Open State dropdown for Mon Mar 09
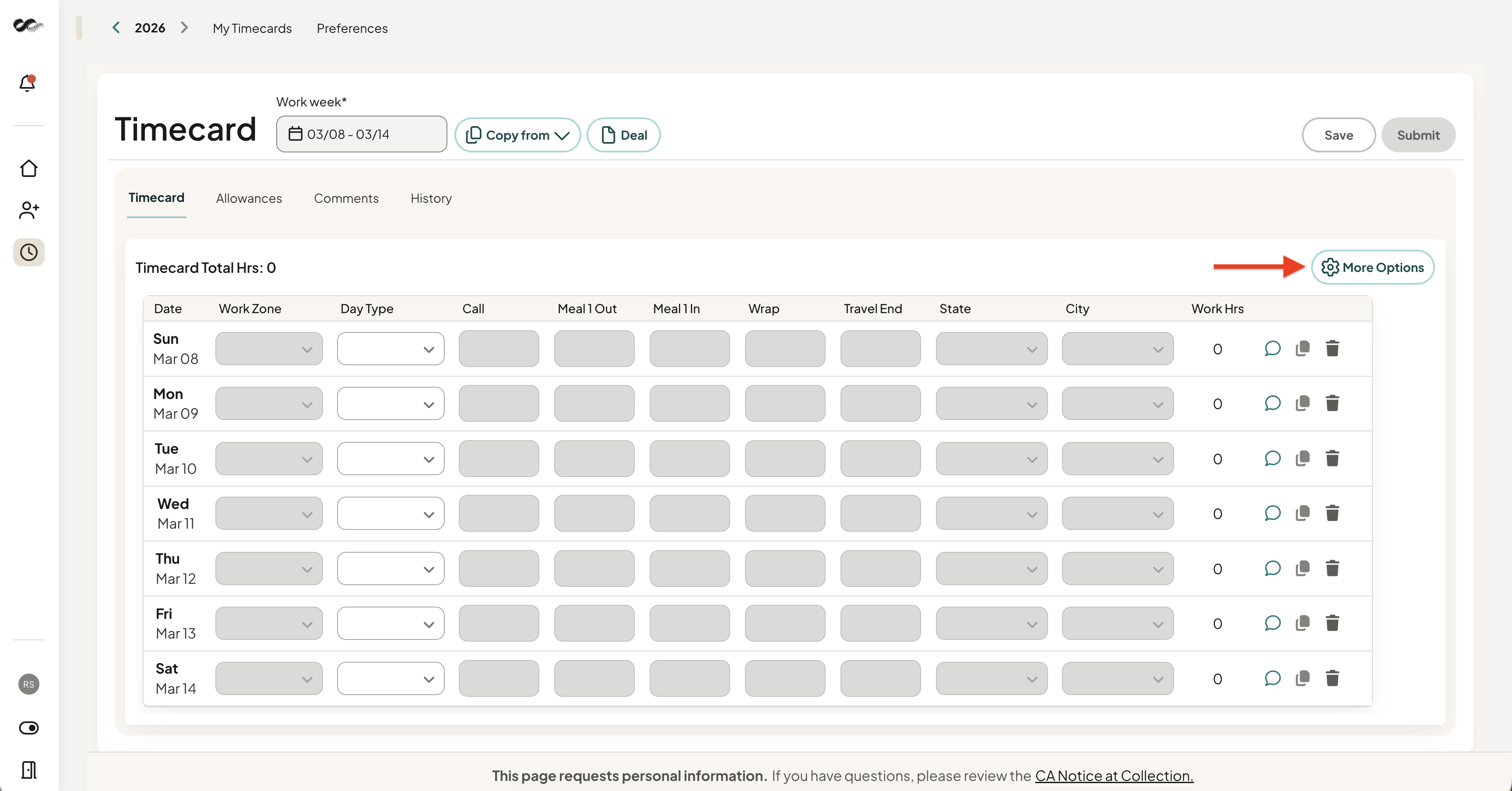 click(x=992, y=403)
